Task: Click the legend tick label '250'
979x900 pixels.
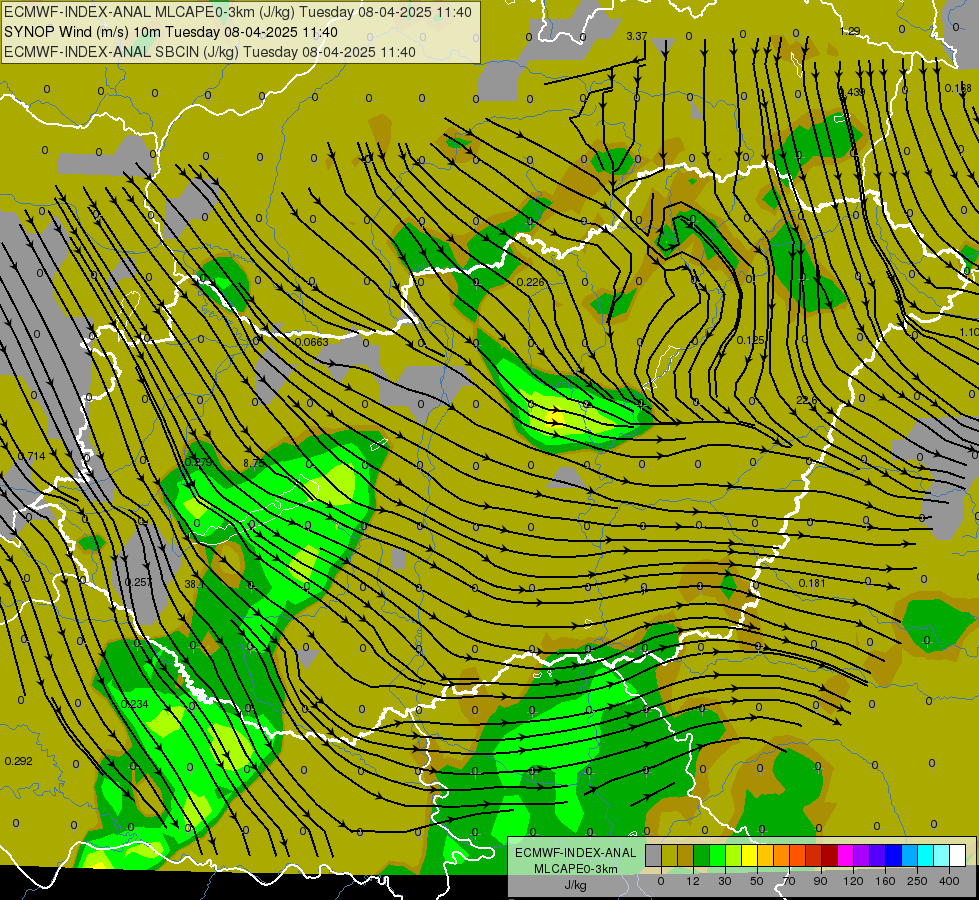Action: [x=917, y=881]
